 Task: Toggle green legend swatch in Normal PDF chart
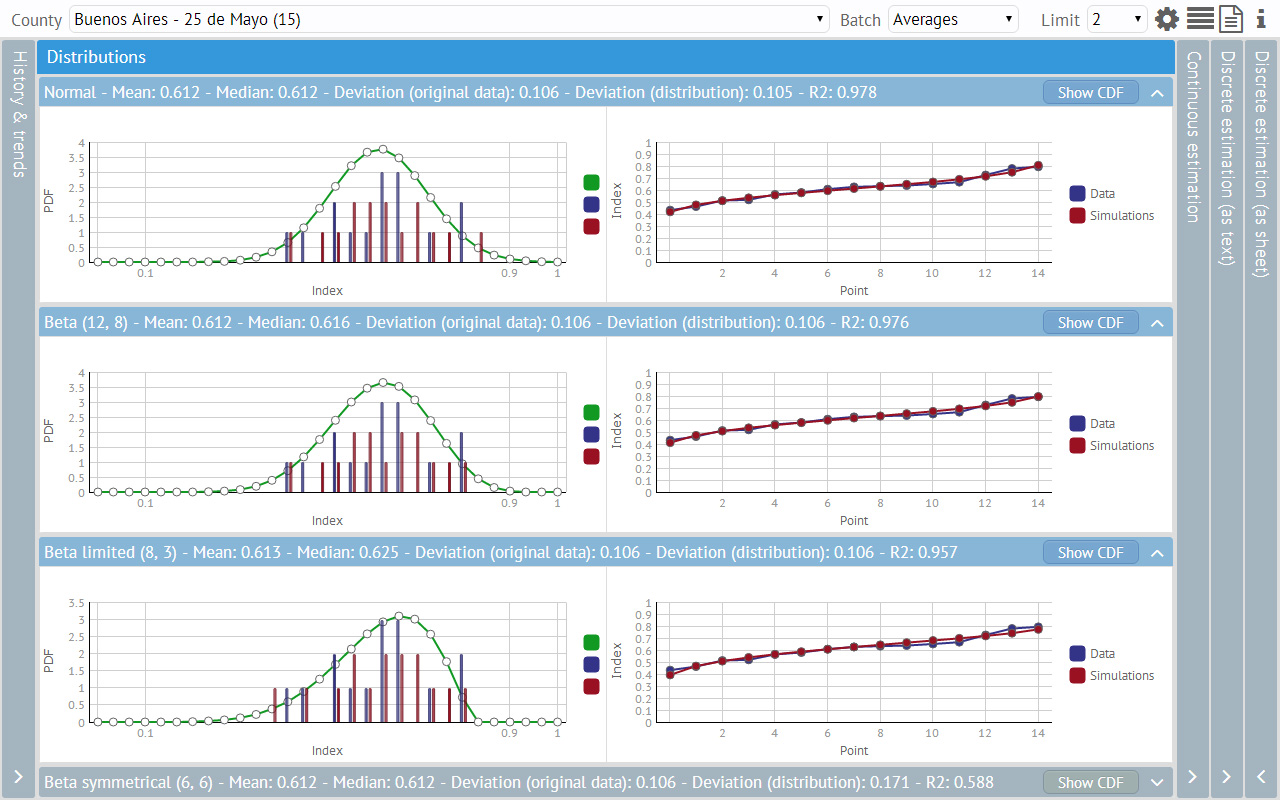591,182
